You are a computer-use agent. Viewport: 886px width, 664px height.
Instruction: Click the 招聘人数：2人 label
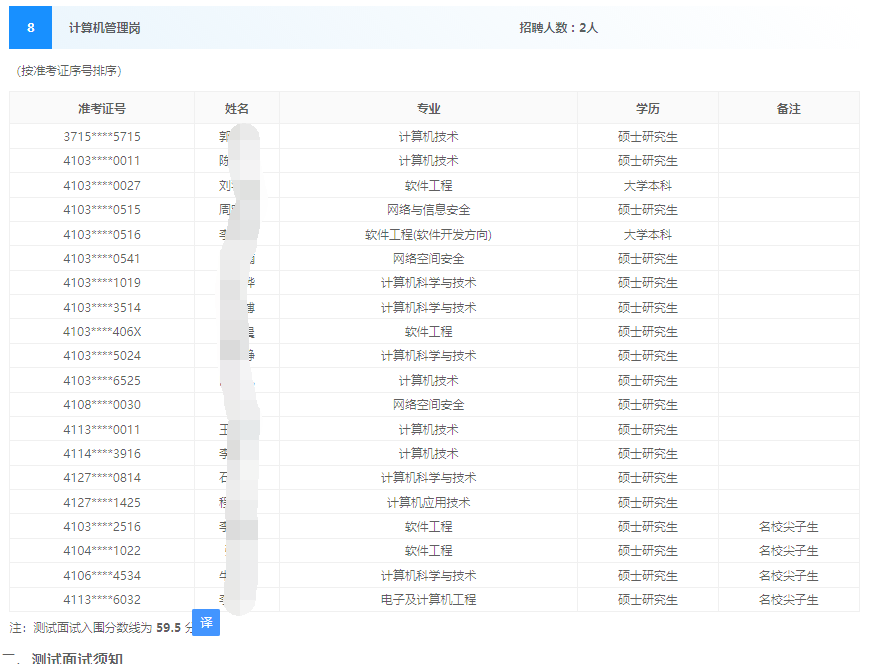pyautogui.click(x=558, y=28)
